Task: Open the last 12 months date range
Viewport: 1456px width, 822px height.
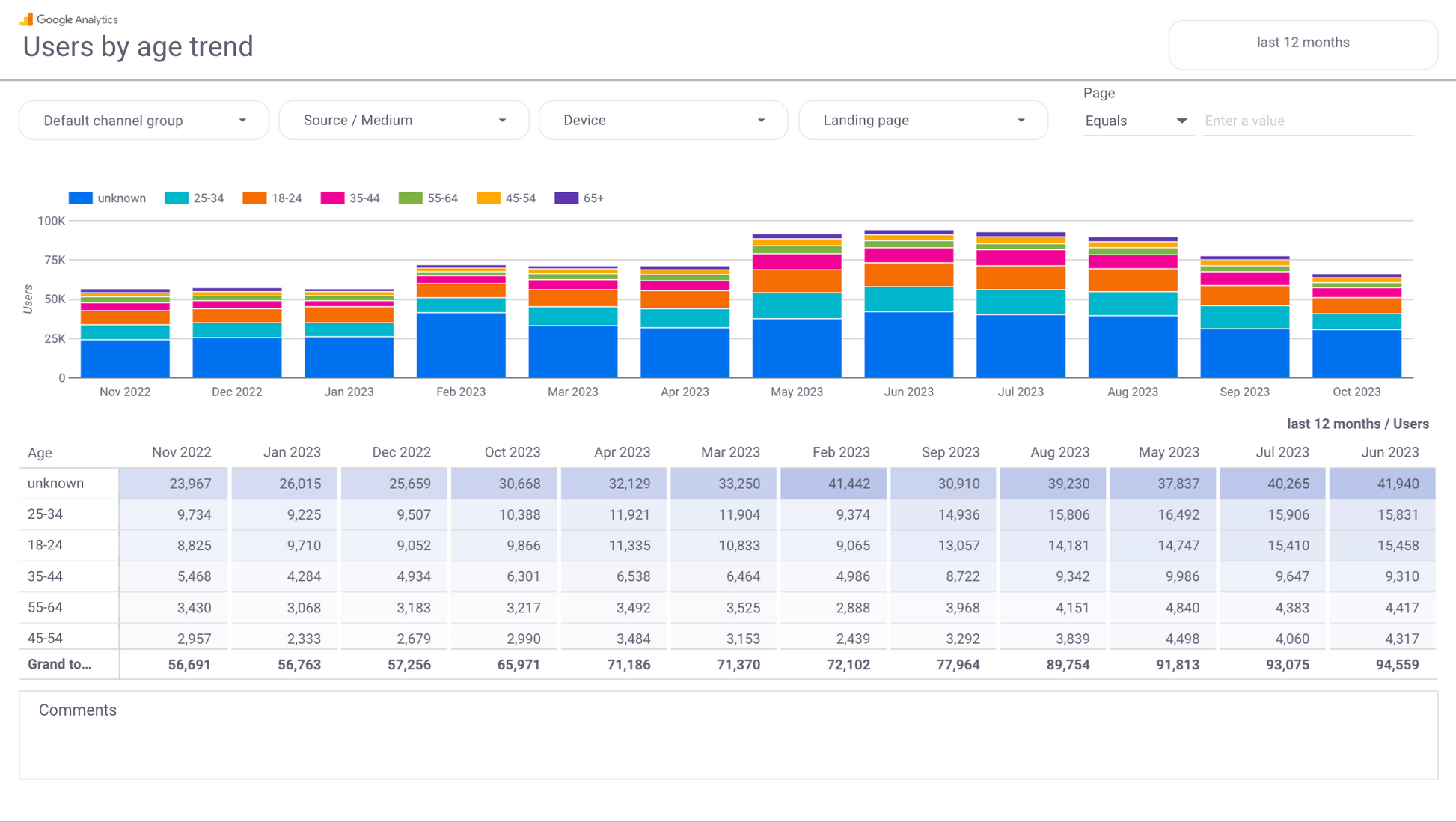Action: (1302, 43)
